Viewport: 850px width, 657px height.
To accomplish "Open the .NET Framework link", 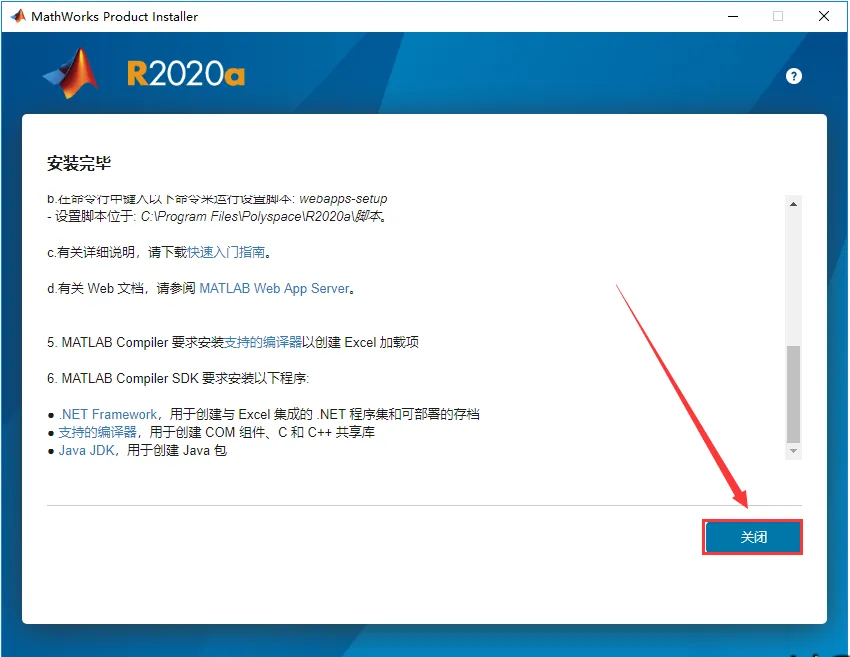I will click(108, 415).
